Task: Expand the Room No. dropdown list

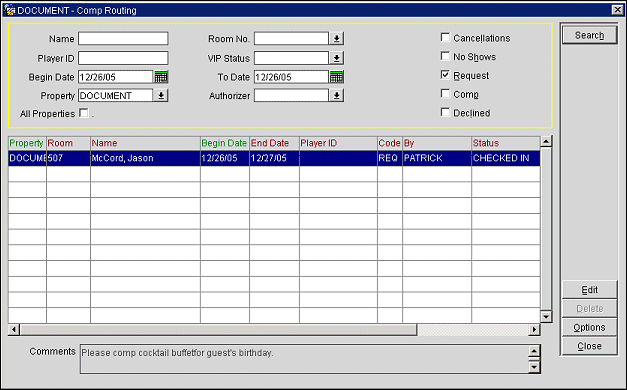Action: 336,38
